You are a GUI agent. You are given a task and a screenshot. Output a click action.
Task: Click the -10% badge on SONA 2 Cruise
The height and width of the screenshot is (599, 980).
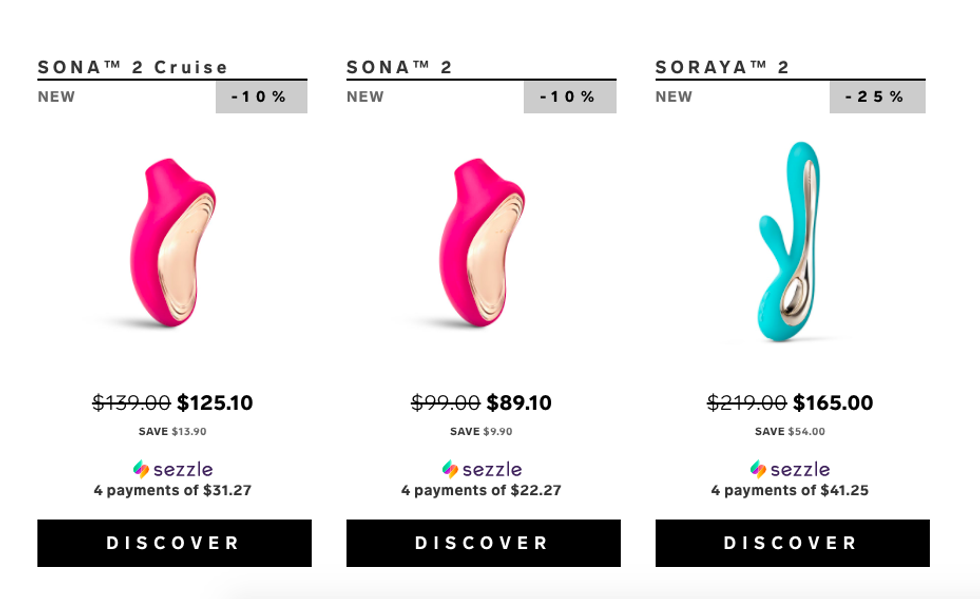tap(261, 97)
